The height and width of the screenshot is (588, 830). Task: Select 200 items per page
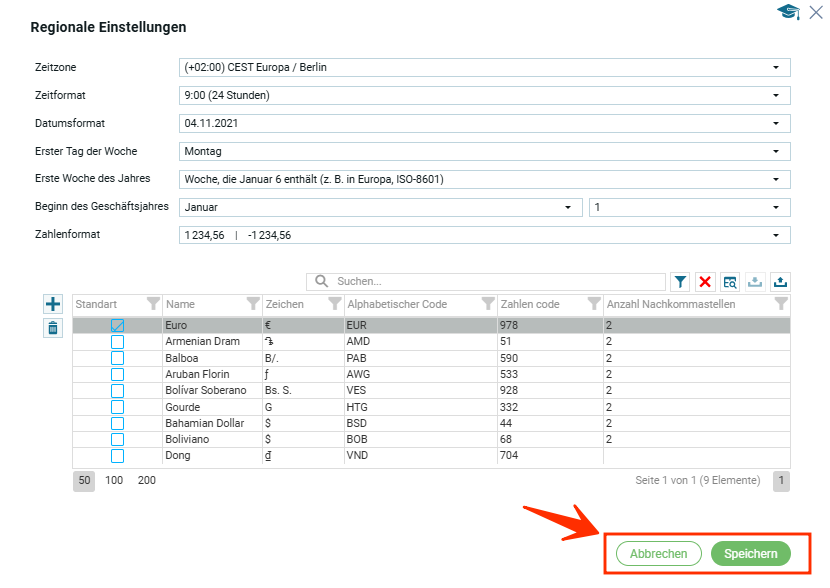pyautogui.click(x=147, y=480)
